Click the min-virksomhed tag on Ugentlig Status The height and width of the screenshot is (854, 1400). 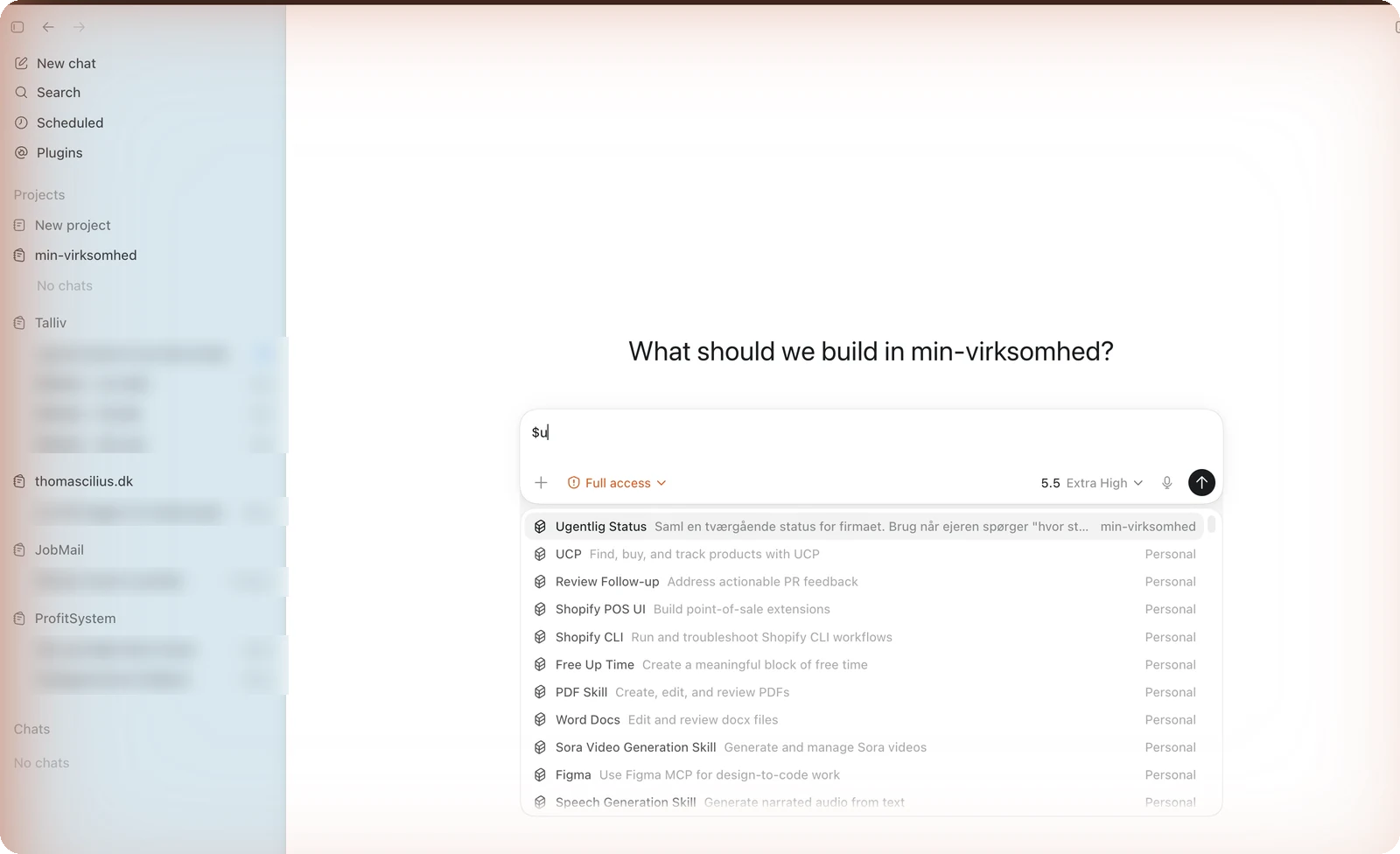(1148, 526)
